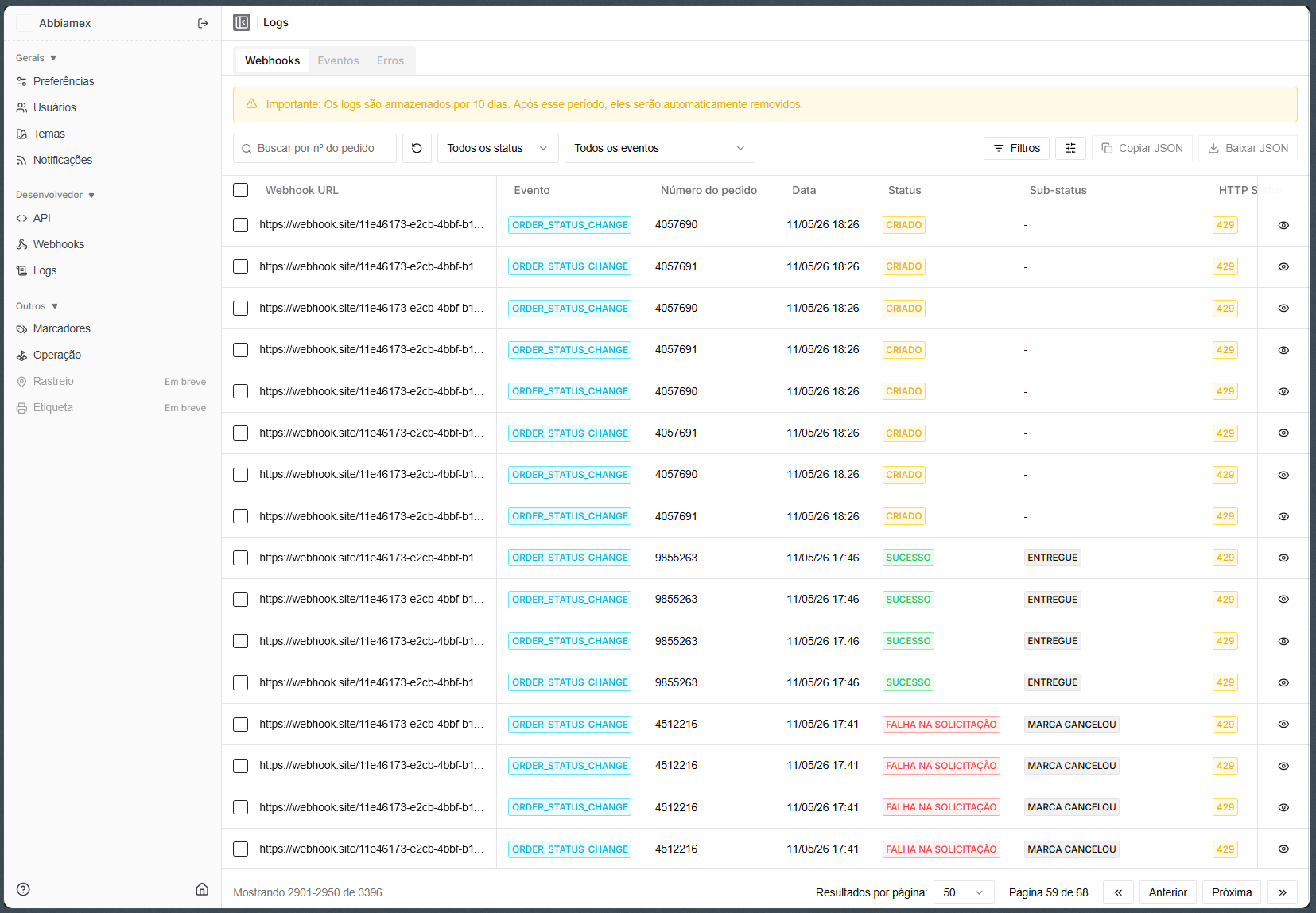This screenshot has width=1316, height=913.
Task: Check the last 4512216 row checkbox
Action: click(240, 849)
